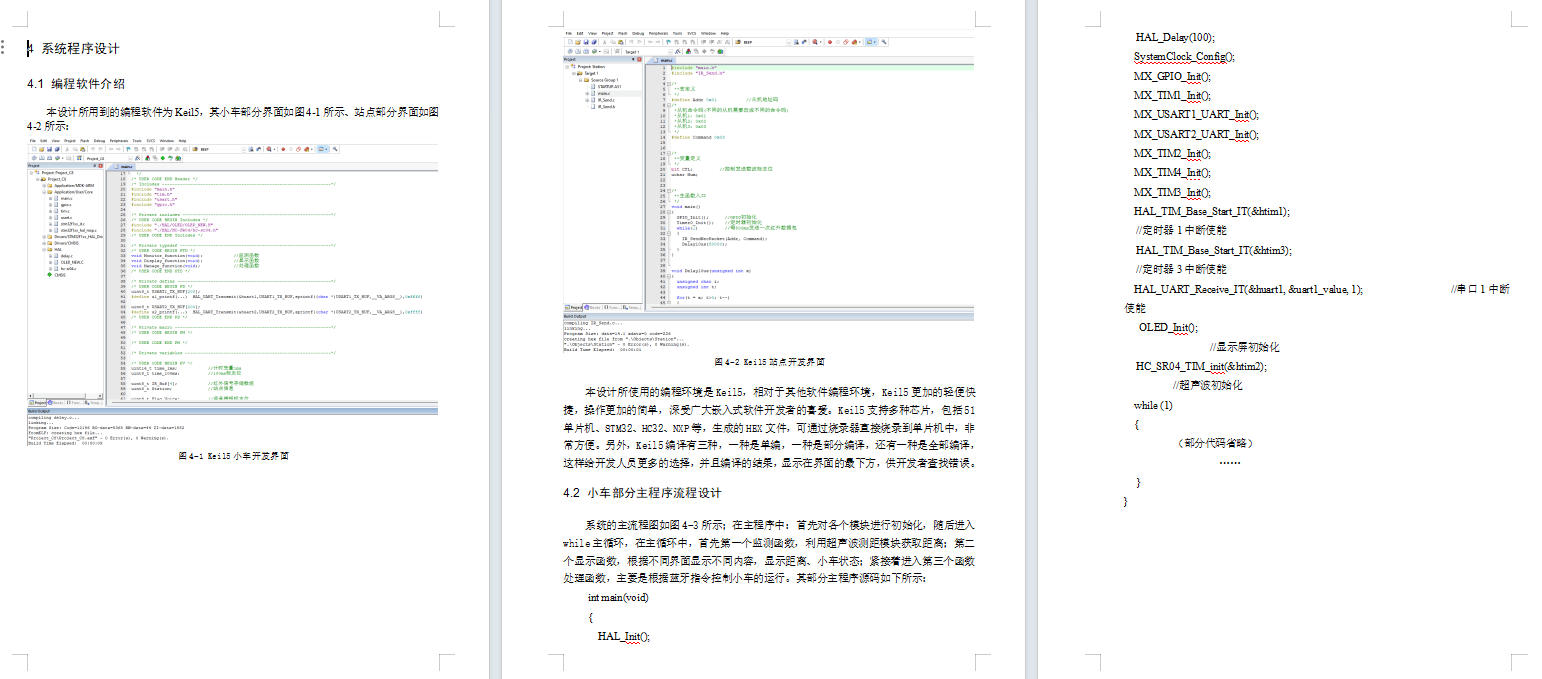Pin the Project panel with its pushpin toggle
Viewport: 1542px width, 679px height.
(633, 59)
